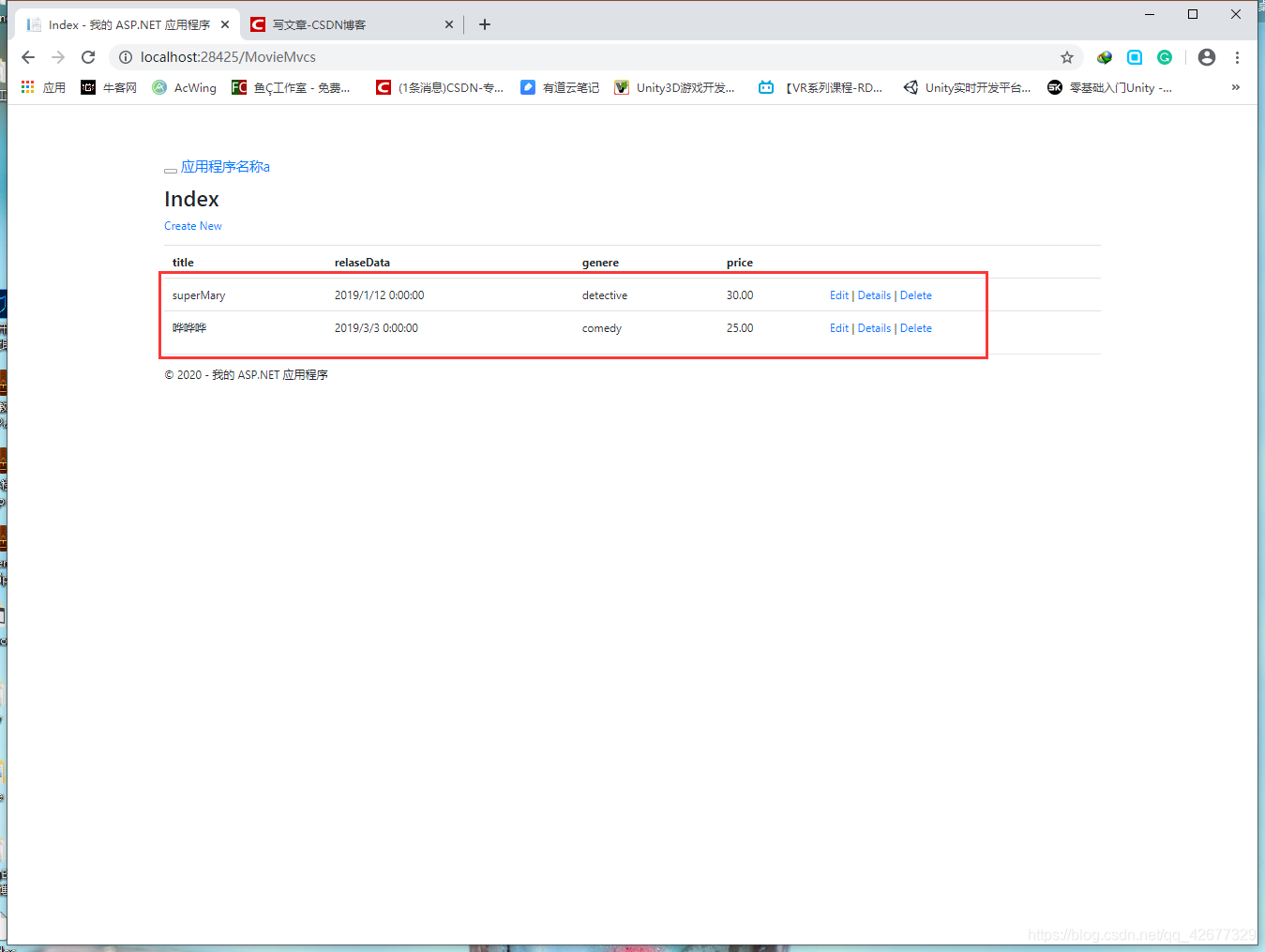
Task: Open the Unity实时开发平台 bookmark
Action: click(x=967, y=87)
